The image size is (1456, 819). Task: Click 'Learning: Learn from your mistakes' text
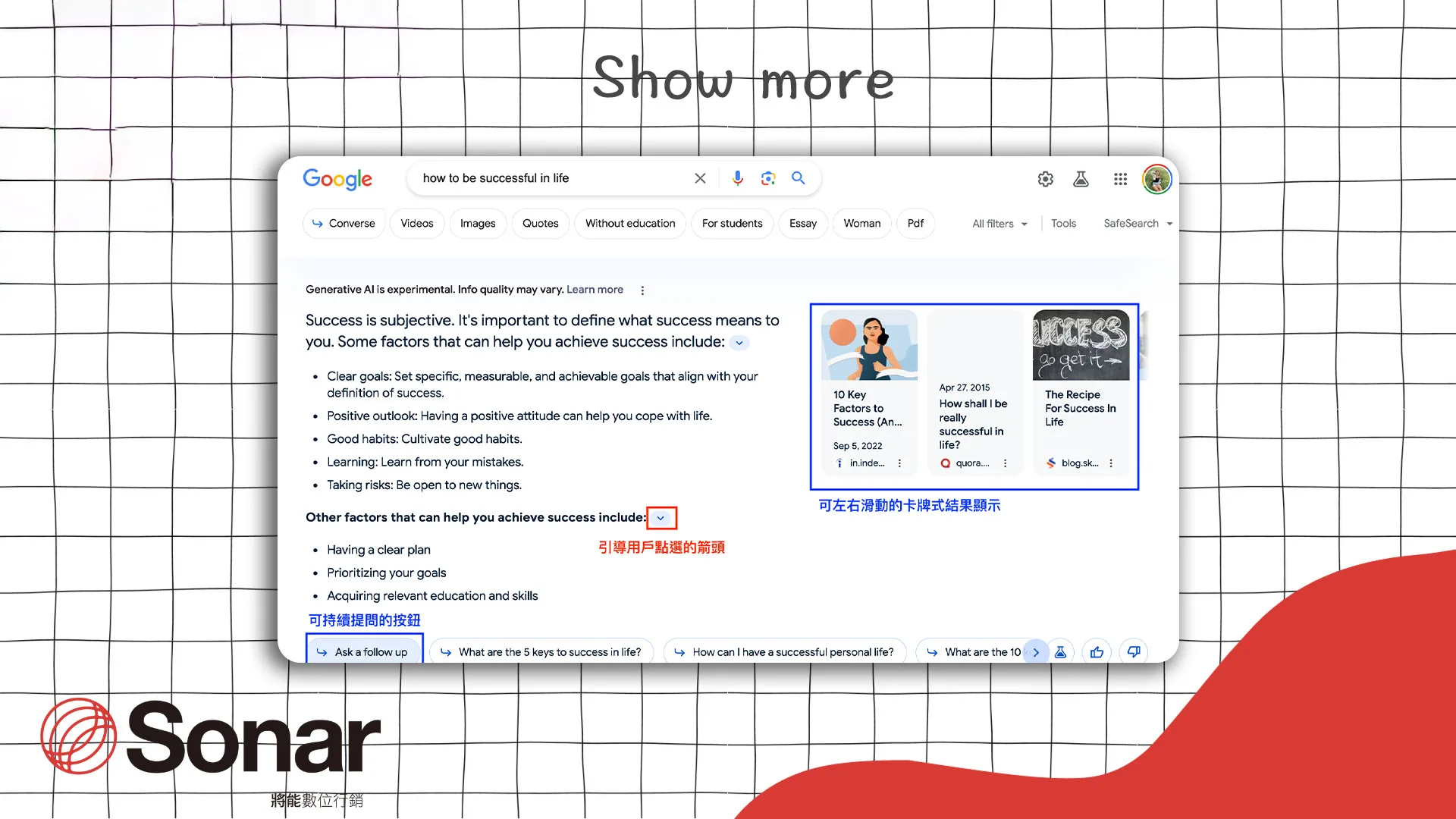[425, 463]
